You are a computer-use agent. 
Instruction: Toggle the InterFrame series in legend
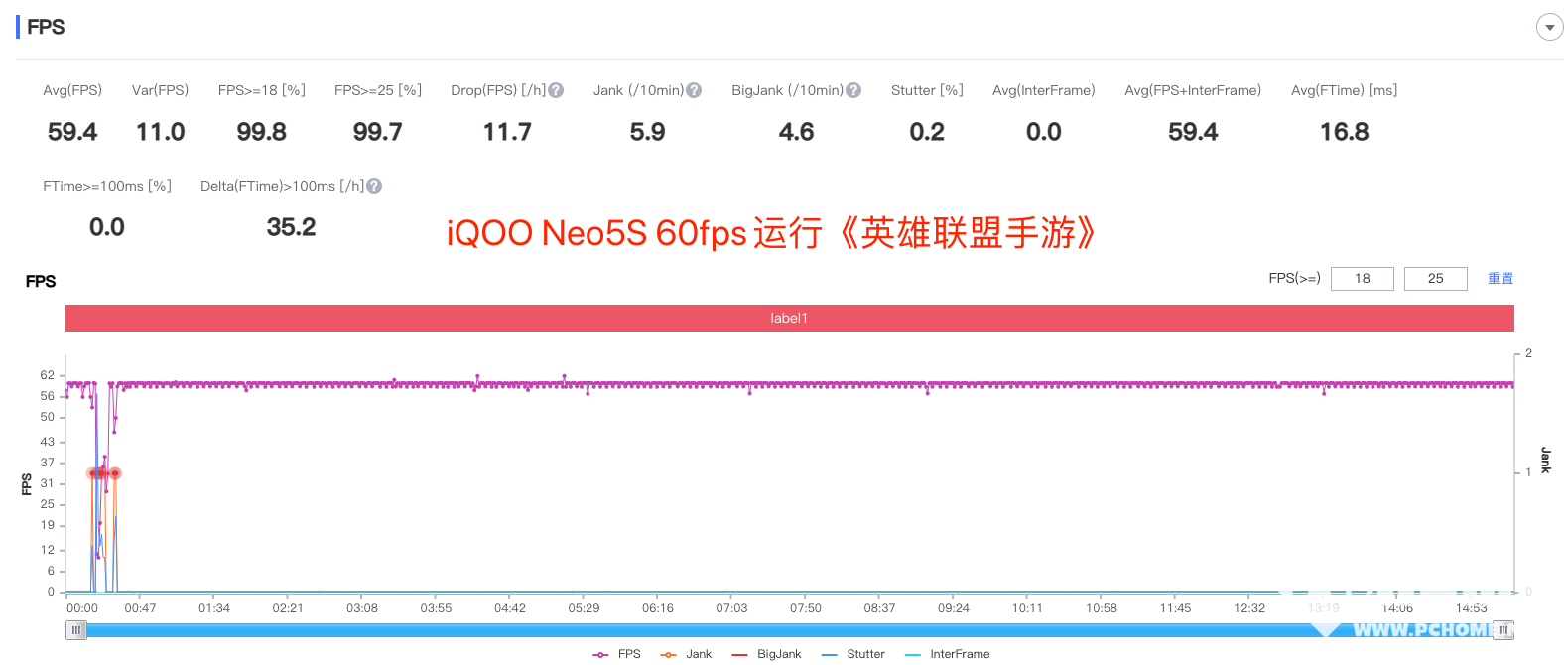click(948, 654)
